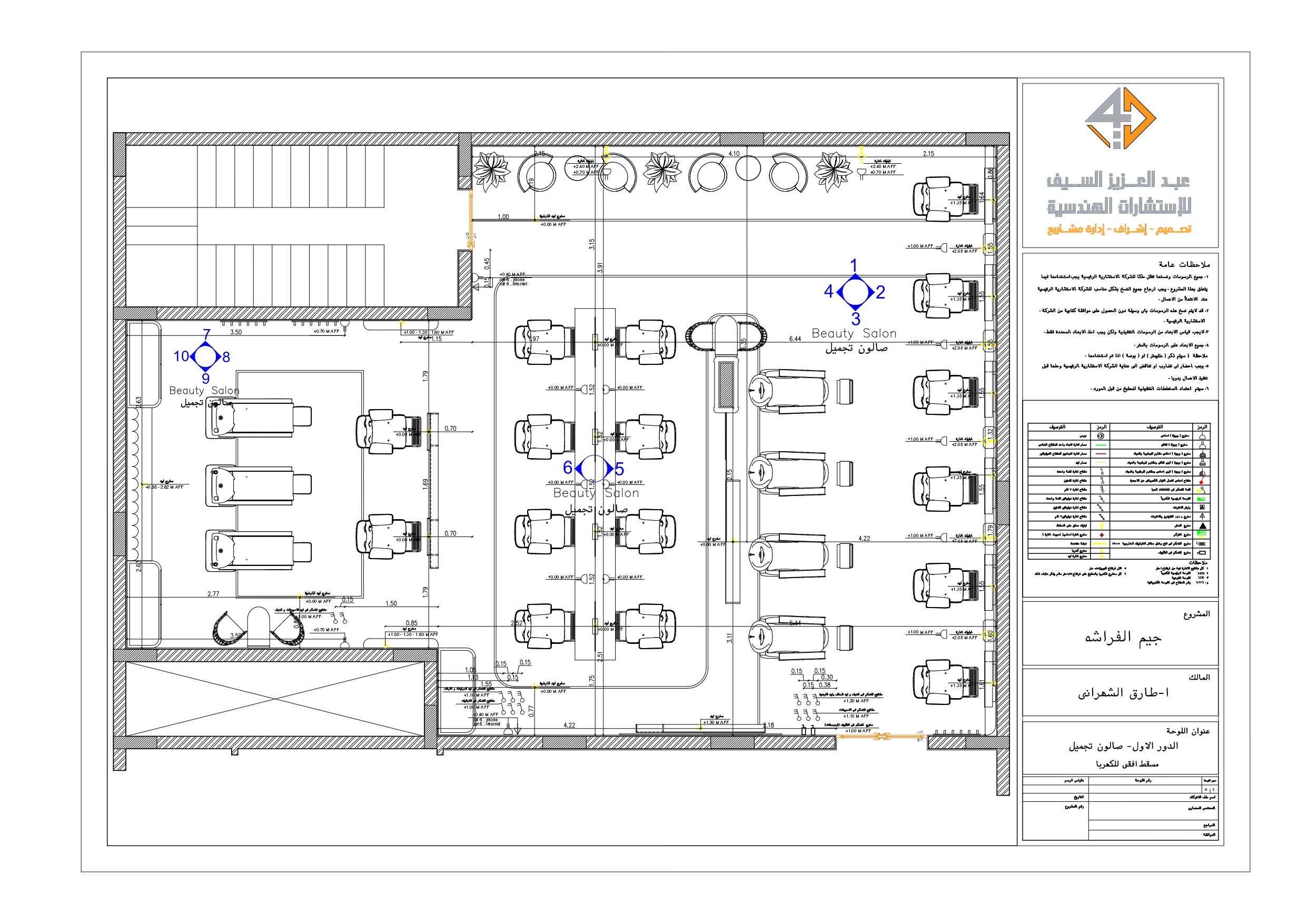Viewport: 1307px width, 924px height.
Task: Click the red line sample in the legend
Action: pyautogui.click(x=1101, y=454)
